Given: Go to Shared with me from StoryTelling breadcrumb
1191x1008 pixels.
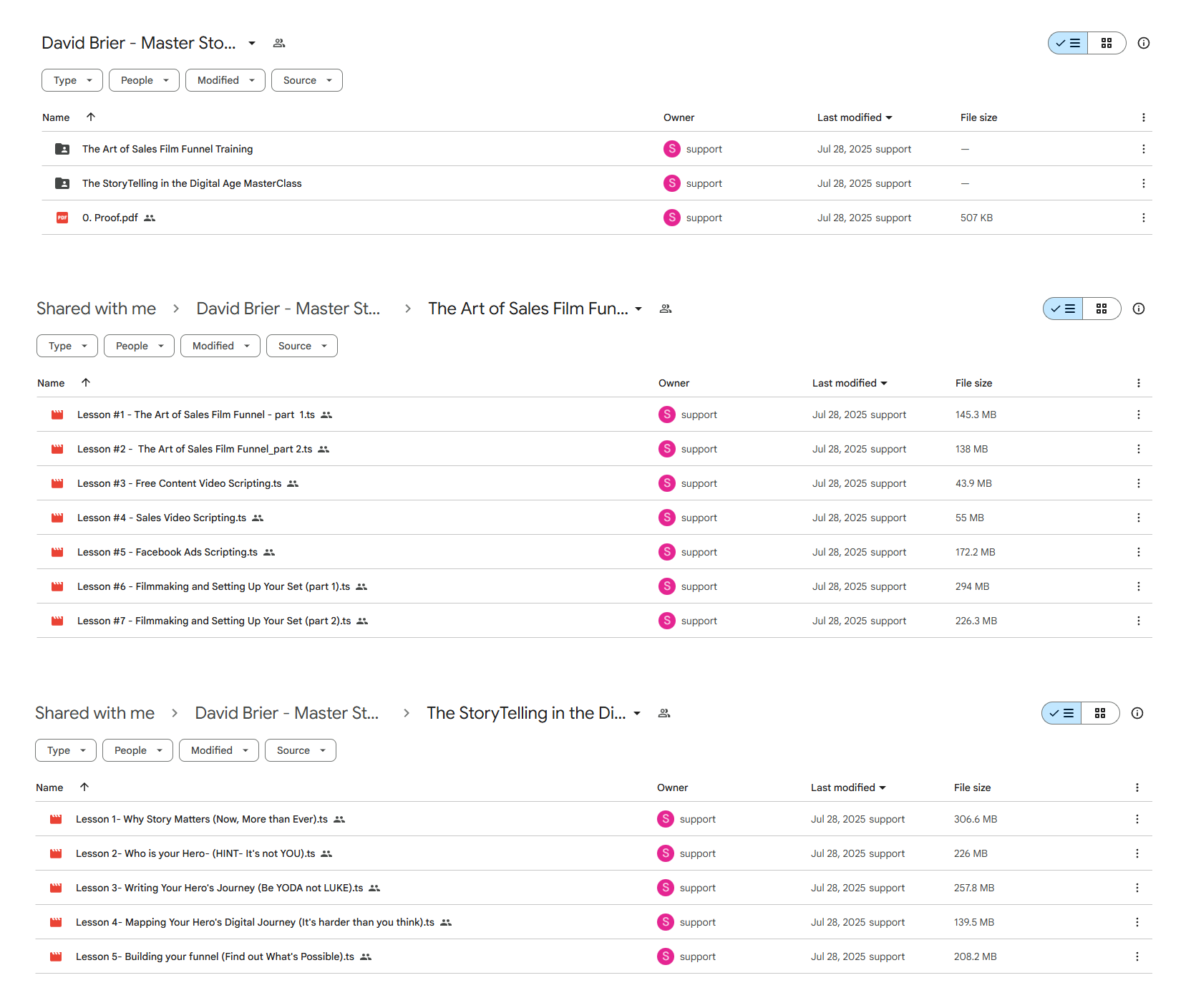Looking at the screenshot, I should pyautogui.click(x=95, y=713).
